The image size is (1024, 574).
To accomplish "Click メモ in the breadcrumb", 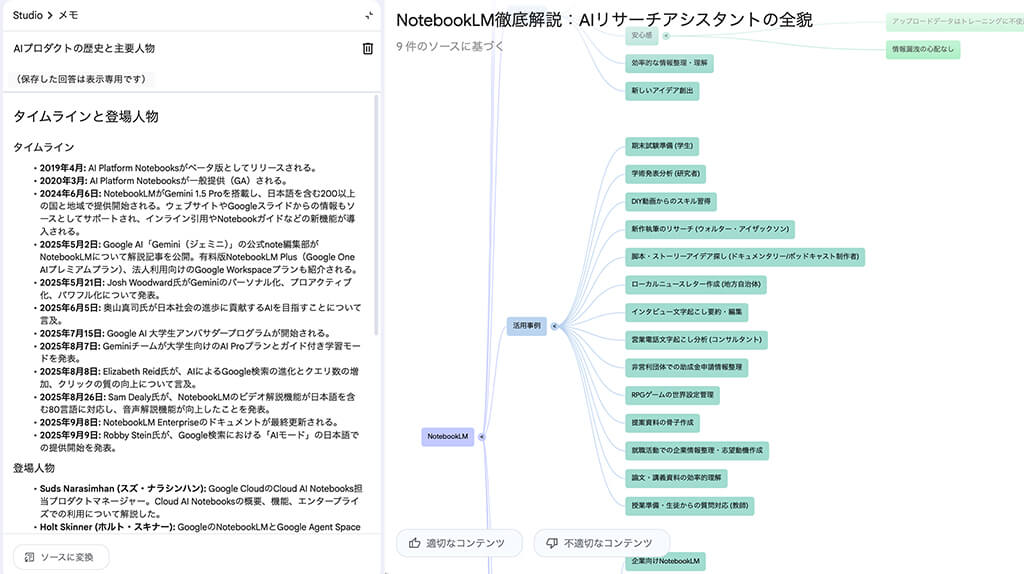I will tap(69, 15).
